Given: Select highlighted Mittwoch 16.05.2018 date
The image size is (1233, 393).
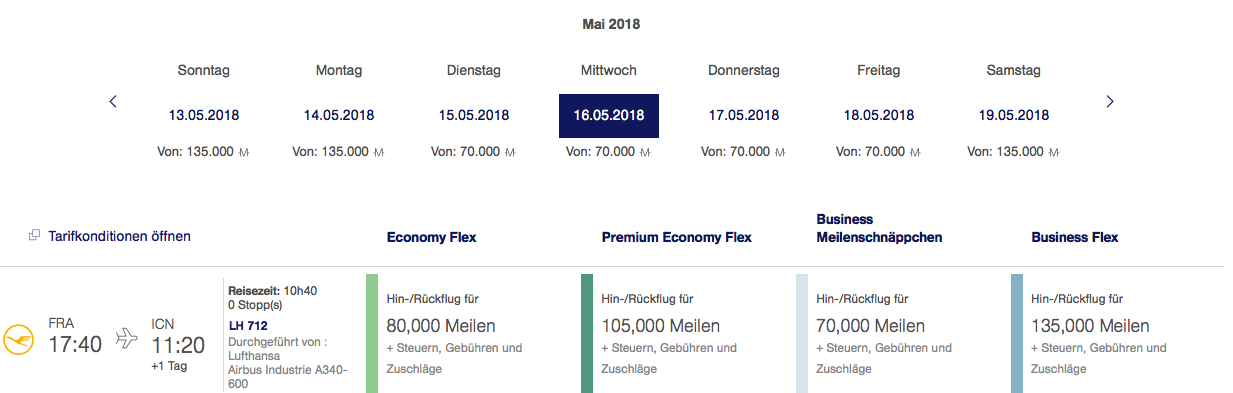Looking at the screenshot, I should 609,115.
